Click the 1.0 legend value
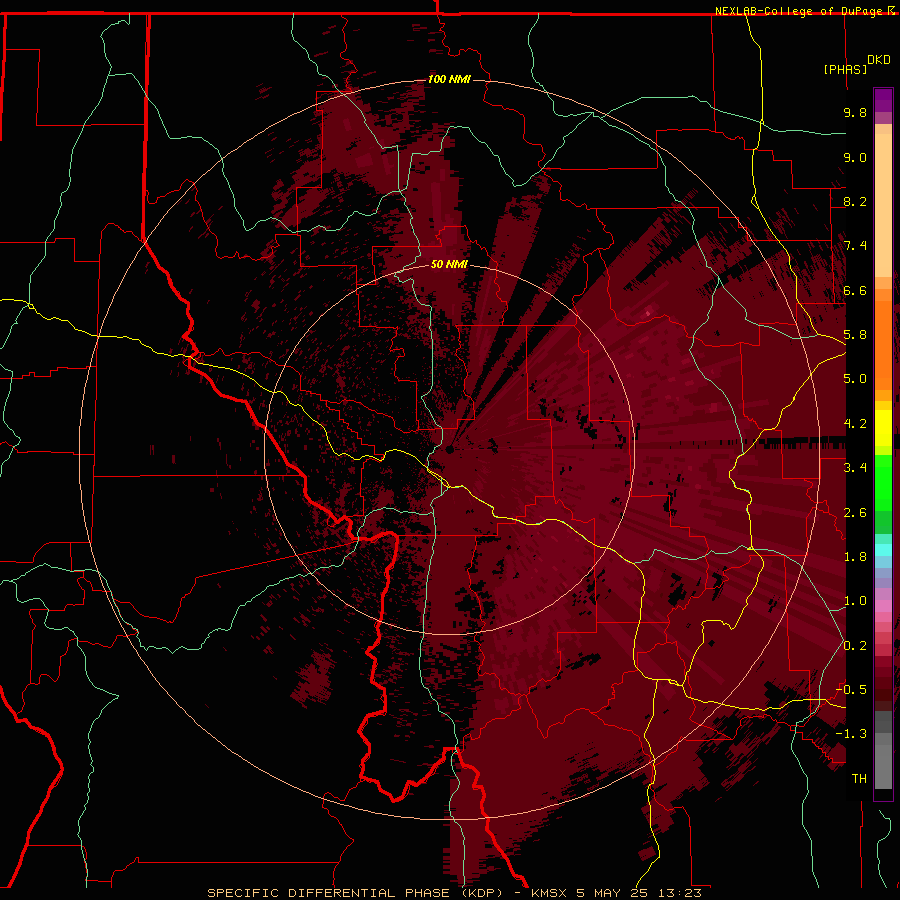Screen dimensions: 900x900 pyautogui.click(x=855, y=601)
